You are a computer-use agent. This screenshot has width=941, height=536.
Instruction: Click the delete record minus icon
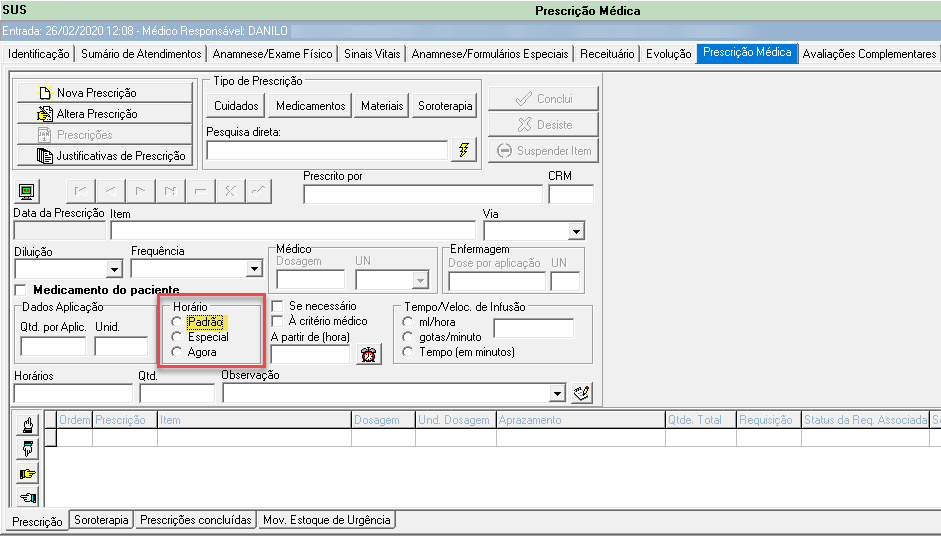(200, 191)
